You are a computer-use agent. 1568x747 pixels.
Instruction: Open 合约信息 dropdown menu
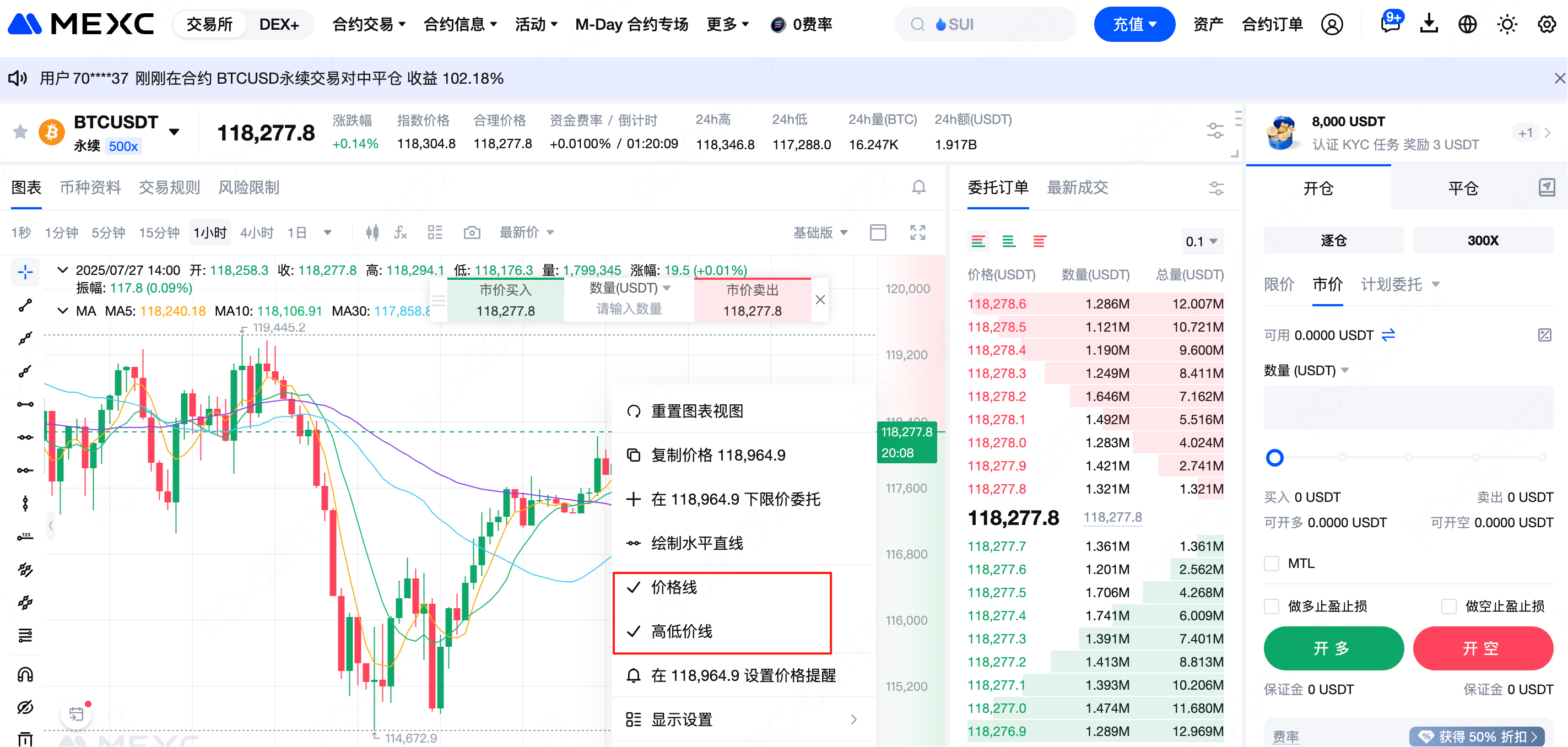[459, 24]
